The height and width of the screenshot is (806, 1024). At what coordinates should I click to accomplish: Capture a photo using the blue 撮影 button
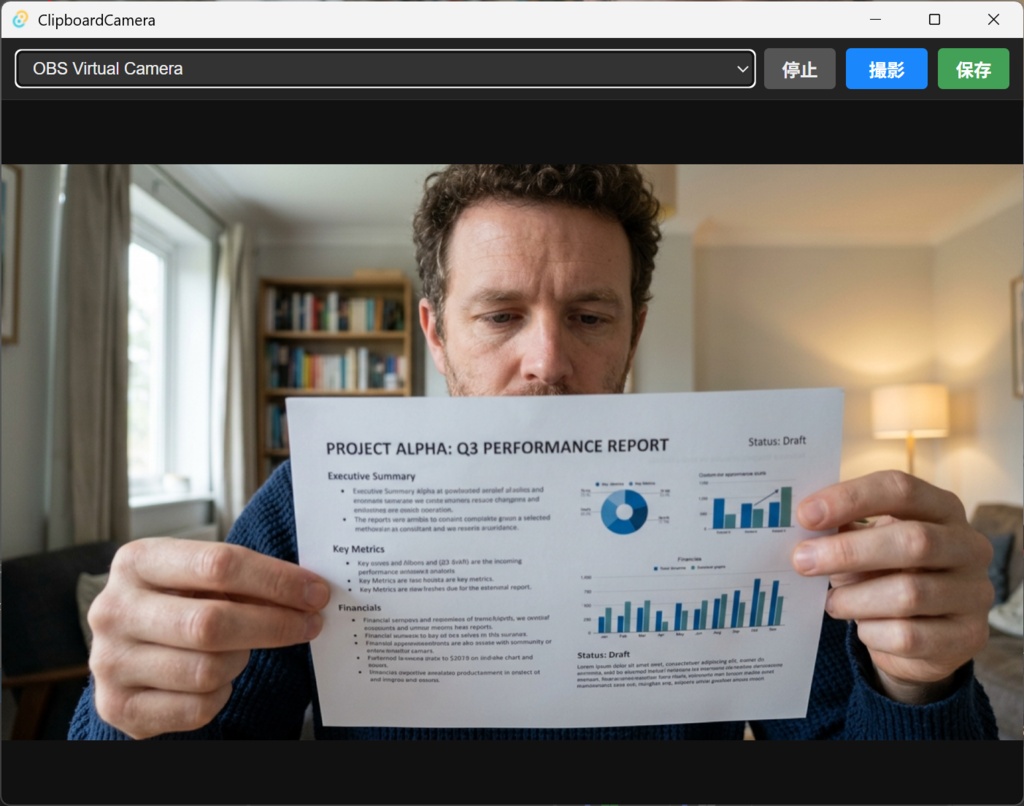[886, 69]
